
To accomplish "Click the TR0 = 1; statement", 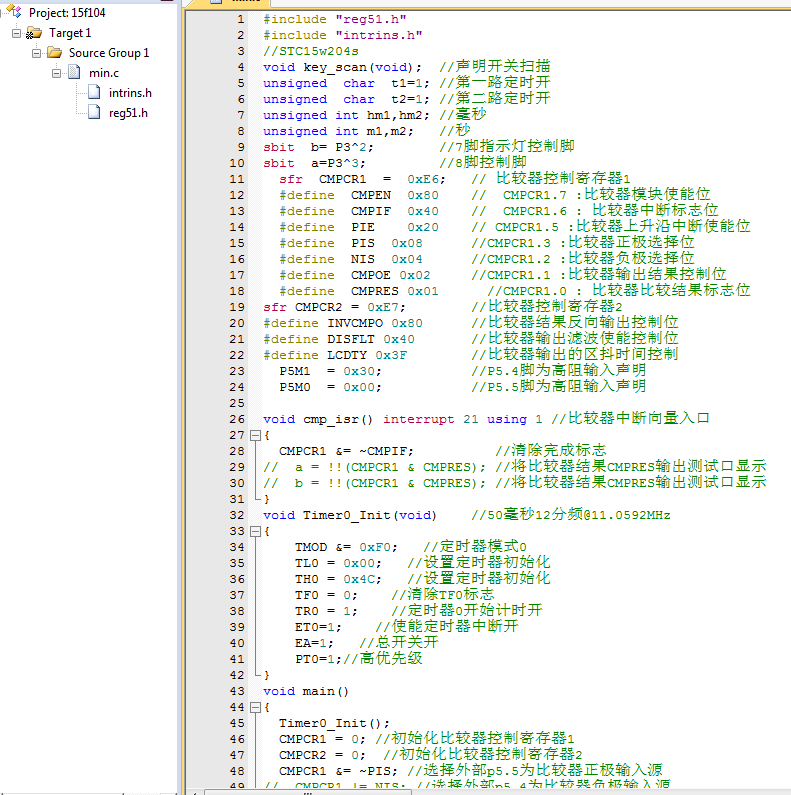I will [x=326, y=611].
